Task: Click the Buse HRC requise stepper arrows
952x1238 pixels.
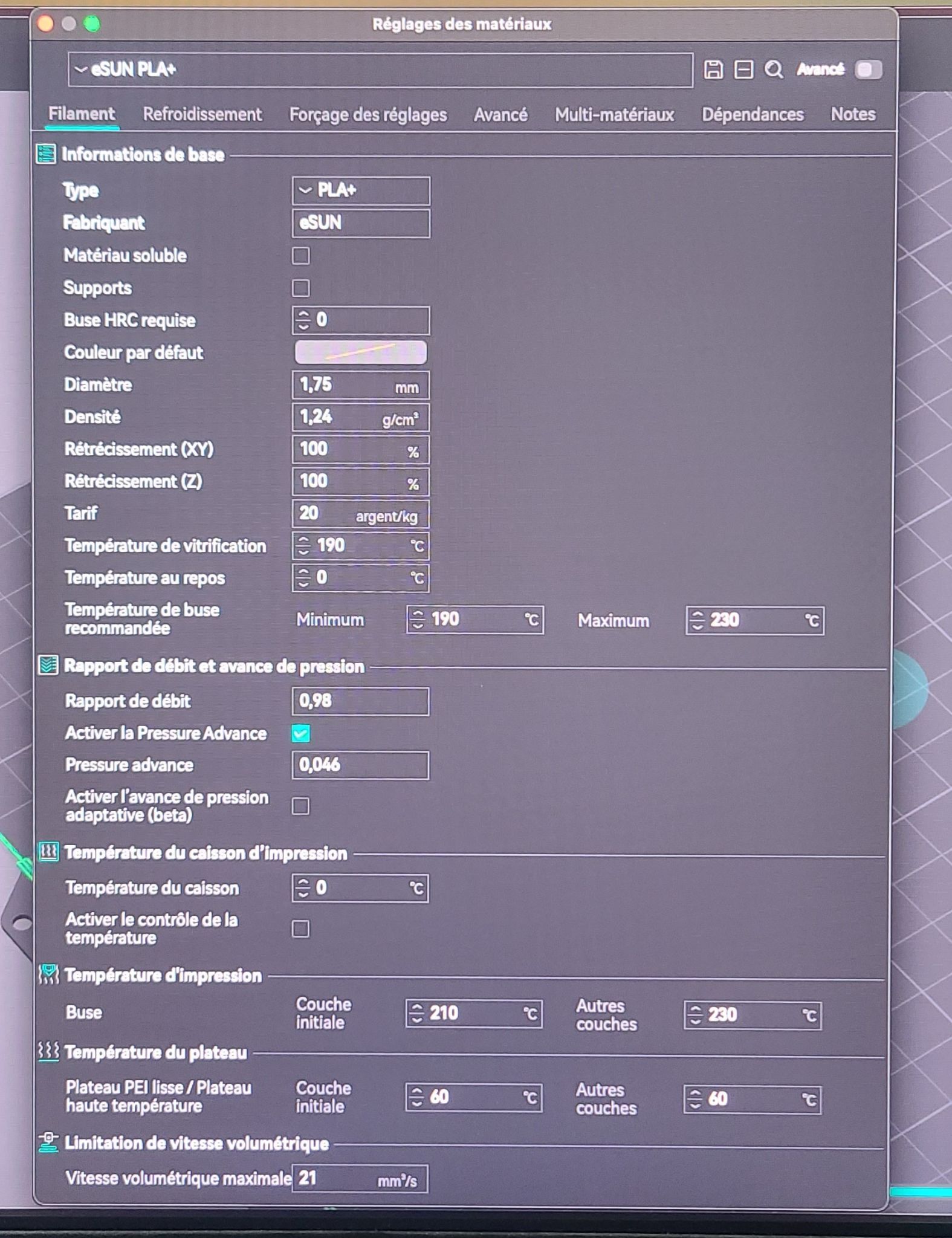Action: coord(303,320)
